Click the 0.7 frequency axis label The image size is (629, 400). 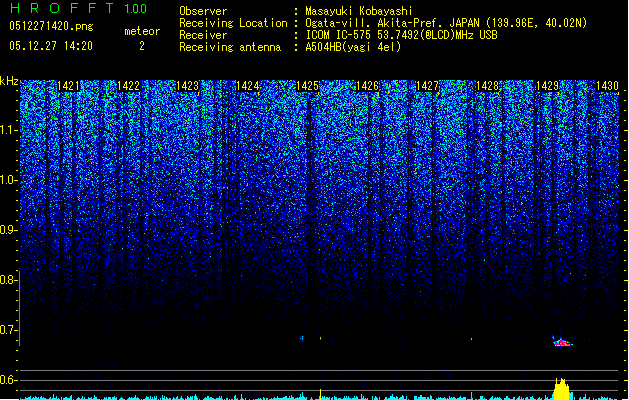click(x=8, y=330)
